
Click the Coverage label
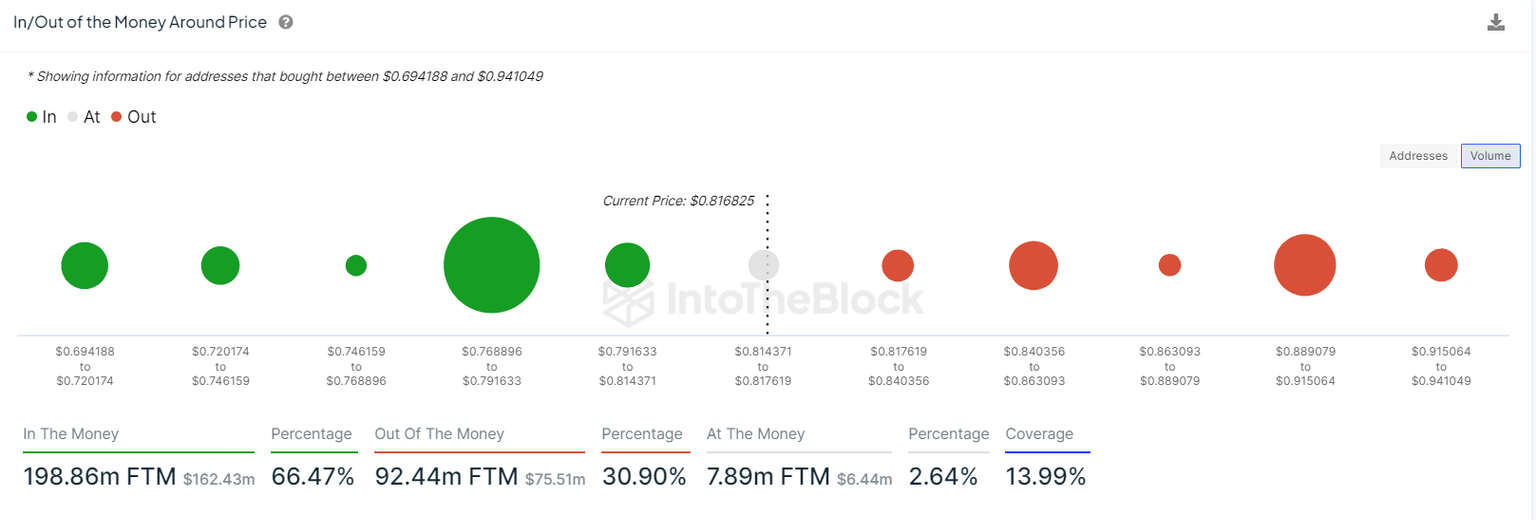[x=1039, y=434]
